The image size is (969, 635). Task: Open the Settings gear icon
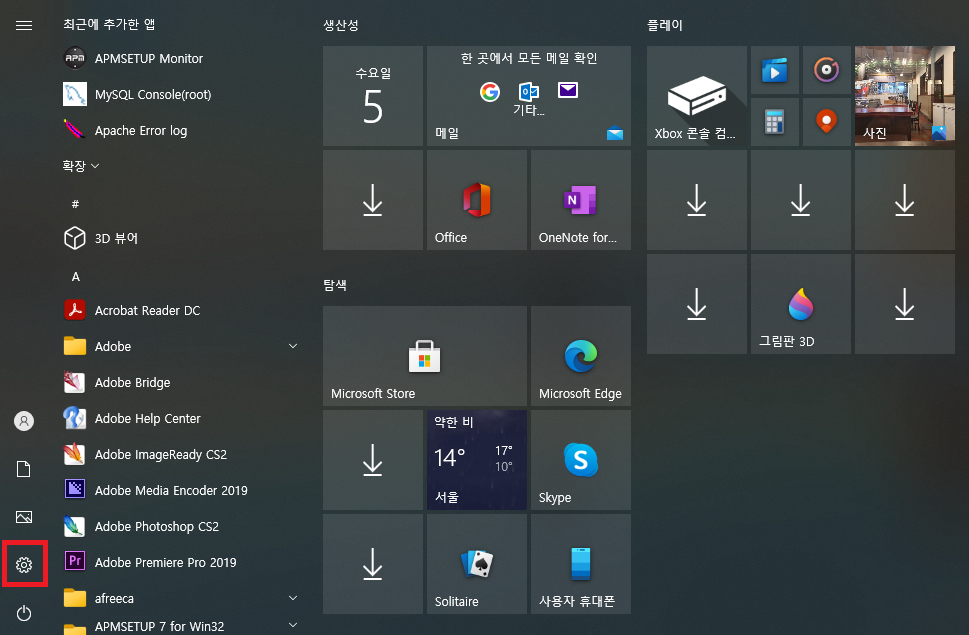tap(24, 564)
